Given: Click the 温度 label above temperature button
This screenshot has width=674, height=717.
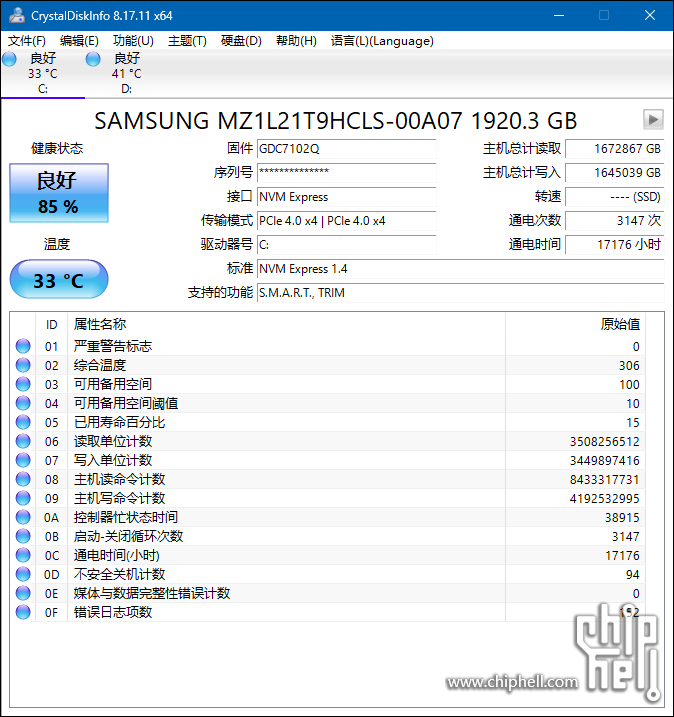Looking at the screenshot, I should [57, 244].
